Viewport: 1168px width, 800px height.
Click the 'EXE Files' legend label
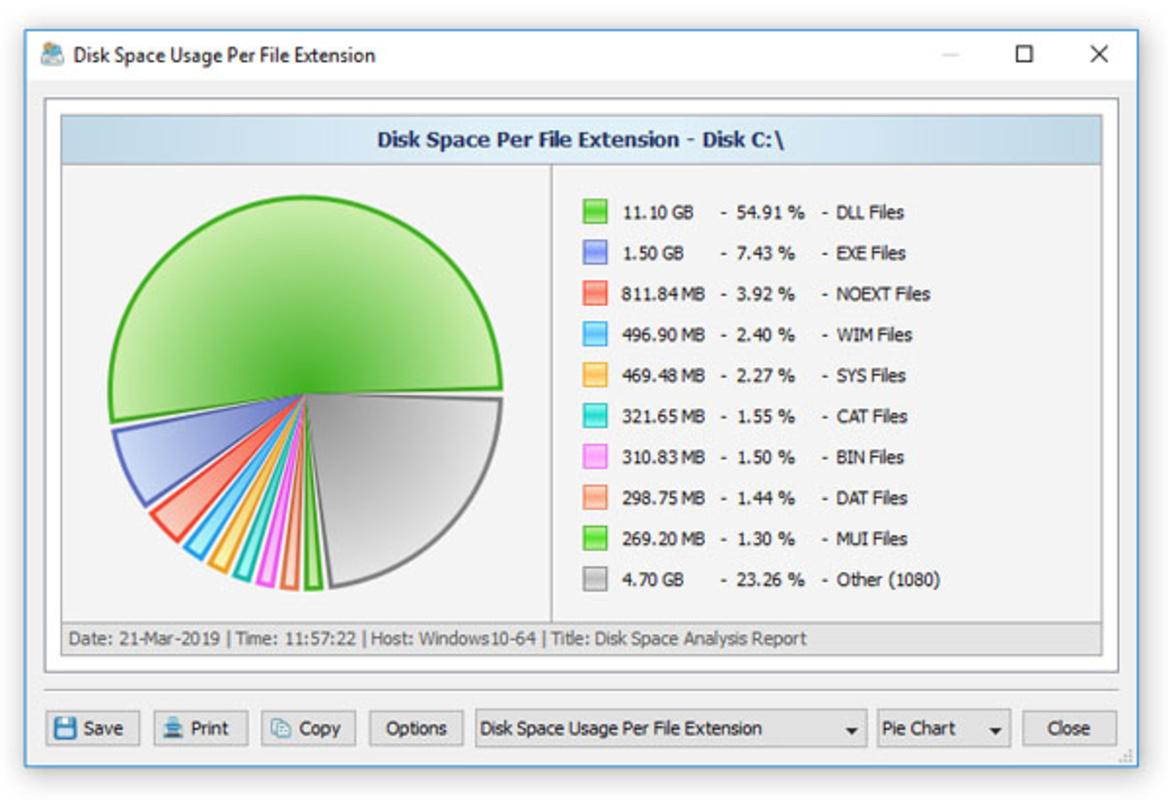click(x=870, y=253)
